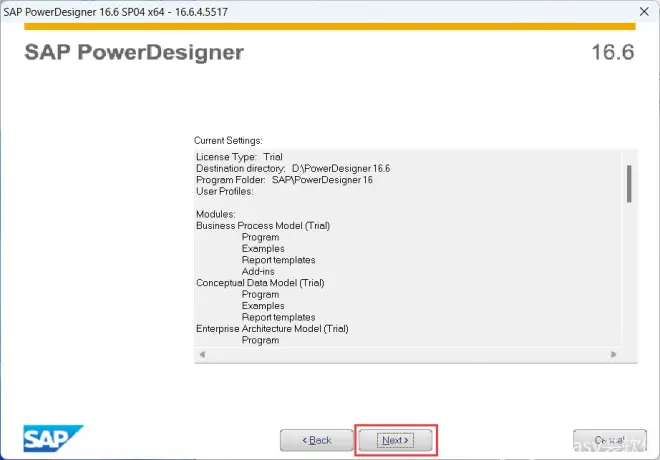Click the vertical scrollbar thumb in settings
Viewport: 660px width, 460px height.
click(629, 183)
